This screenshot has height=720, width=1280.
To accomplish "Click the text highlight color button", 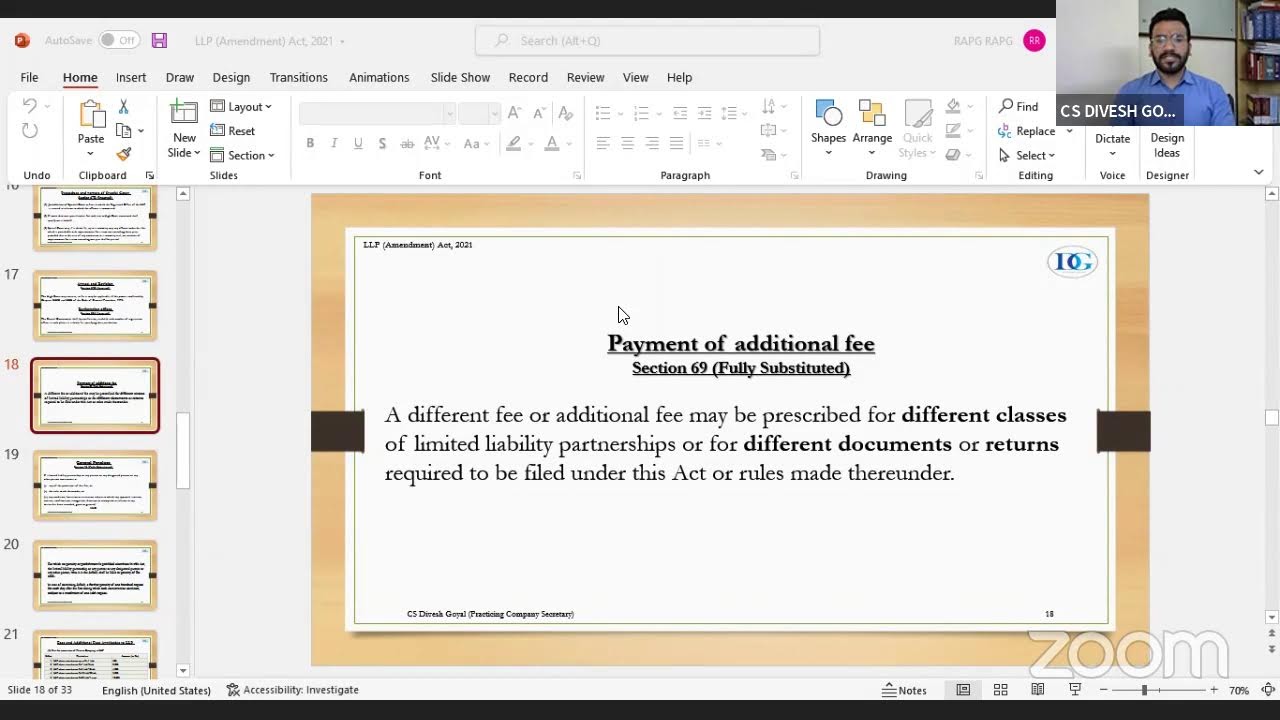I will (x=513, y=144).
